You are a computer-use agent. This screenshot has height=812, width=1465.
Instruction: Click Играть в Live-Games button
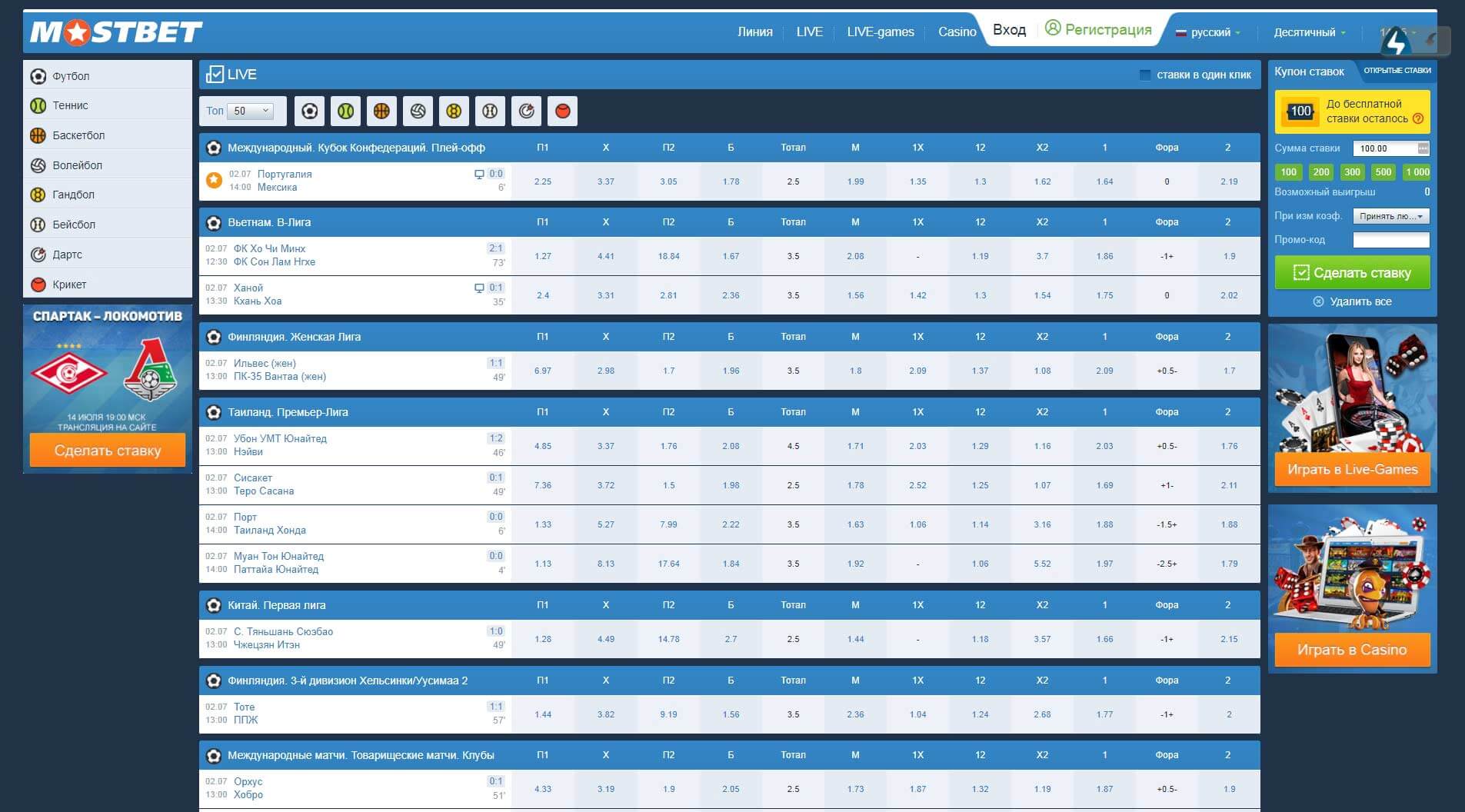[1352, 469]
